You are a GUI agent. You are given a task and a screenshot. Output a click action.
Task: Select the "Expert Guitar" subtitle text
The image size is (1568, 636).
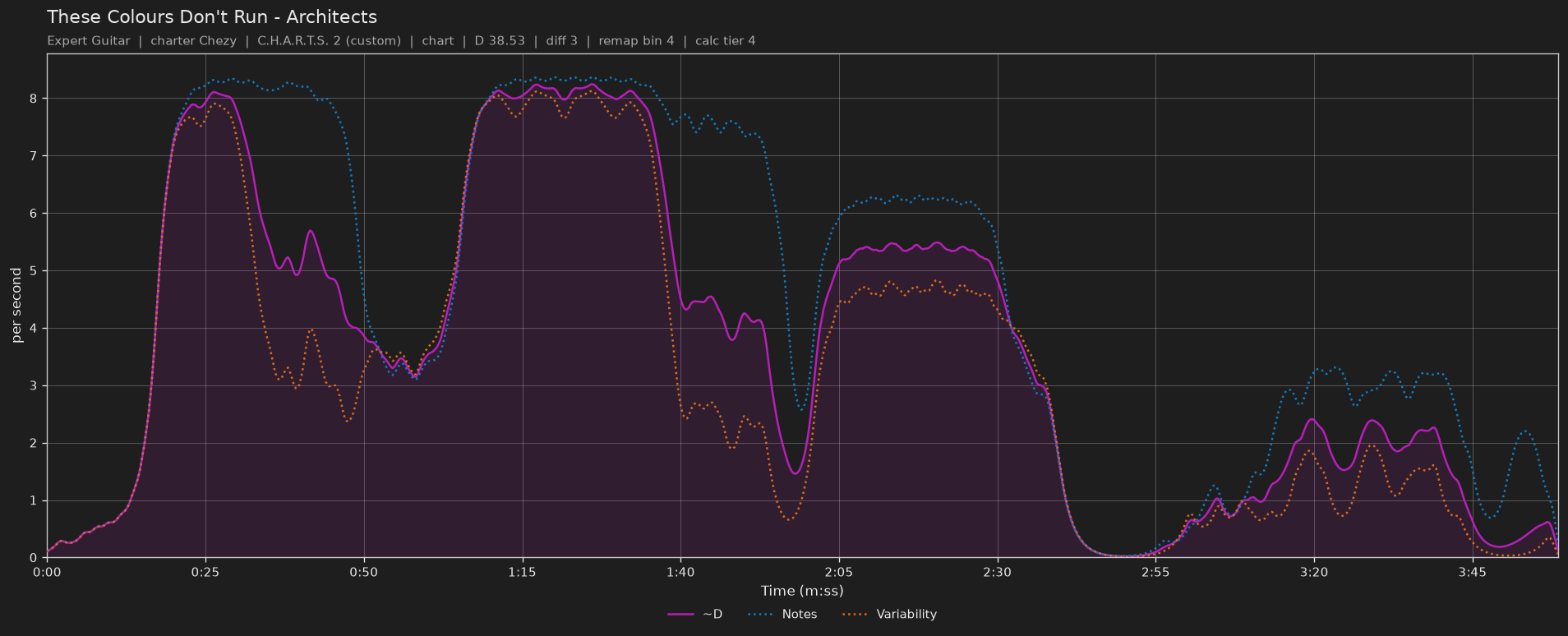(89, 41)
